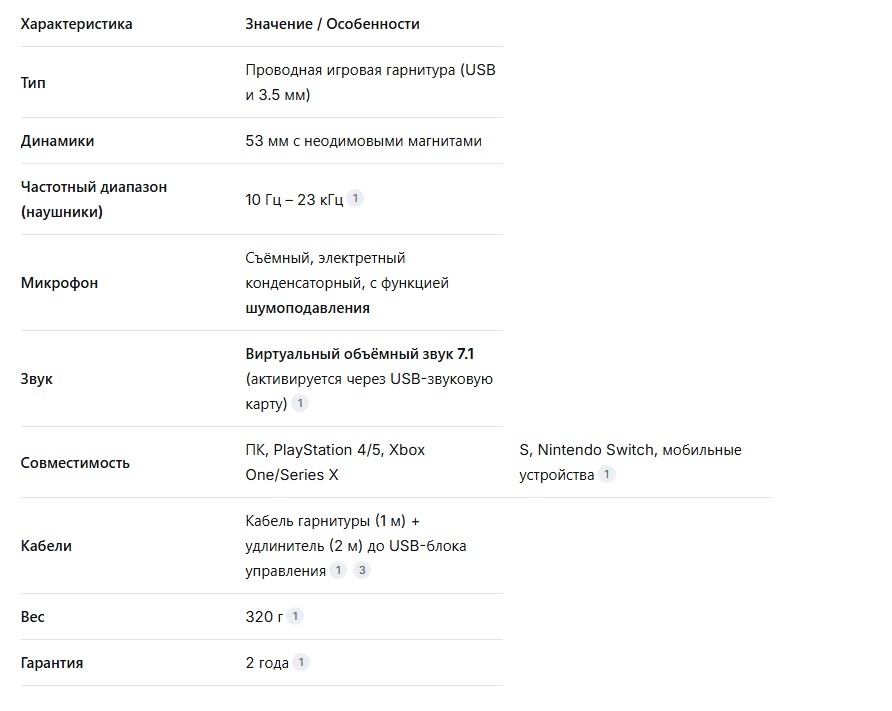The width and height of the screenshot is (892, 711).
Task: Click the "Значение / Особенности" column header
Action: (x=332, y=23)
